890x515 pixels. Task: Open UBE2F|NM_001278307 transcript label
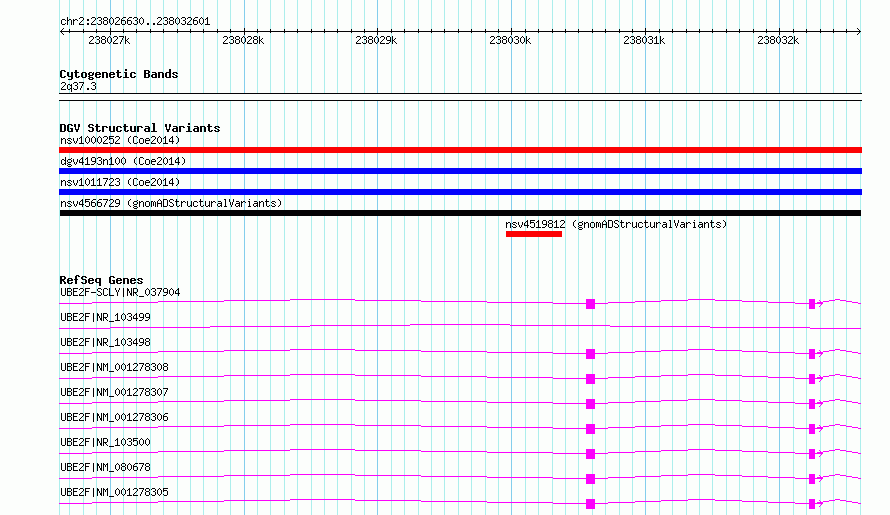point(114,392)
